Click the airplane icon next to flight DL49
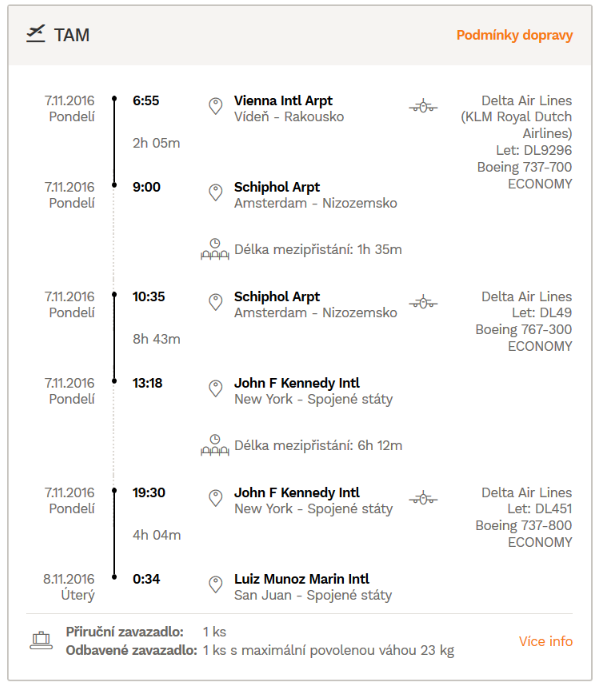Viewport: 597px width, 690px height. [x=423, y=302]
